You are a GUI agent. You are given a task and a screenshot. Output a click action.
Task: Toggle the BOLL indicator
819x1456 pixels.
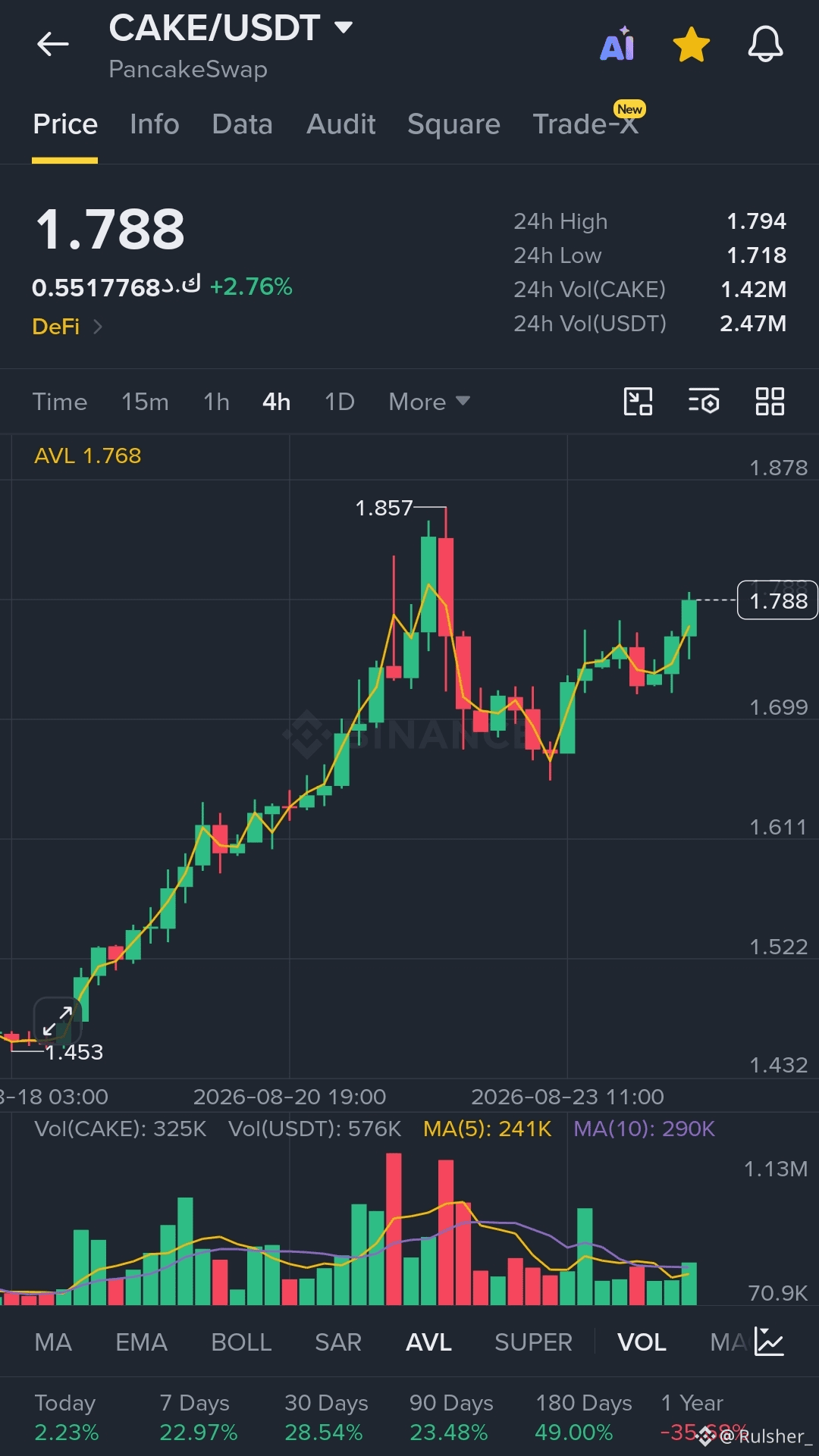coord(241,1342)
